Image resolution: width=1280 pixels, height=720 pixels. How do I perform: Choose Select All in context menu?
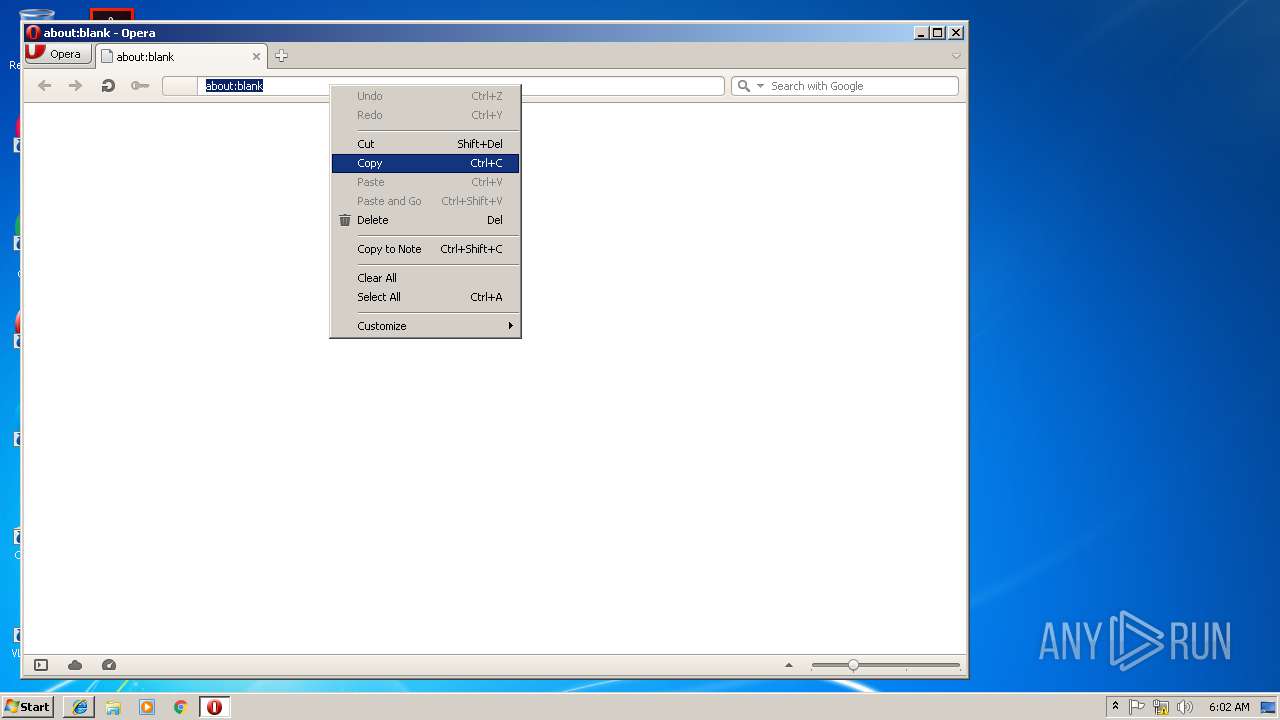point(425,297)
